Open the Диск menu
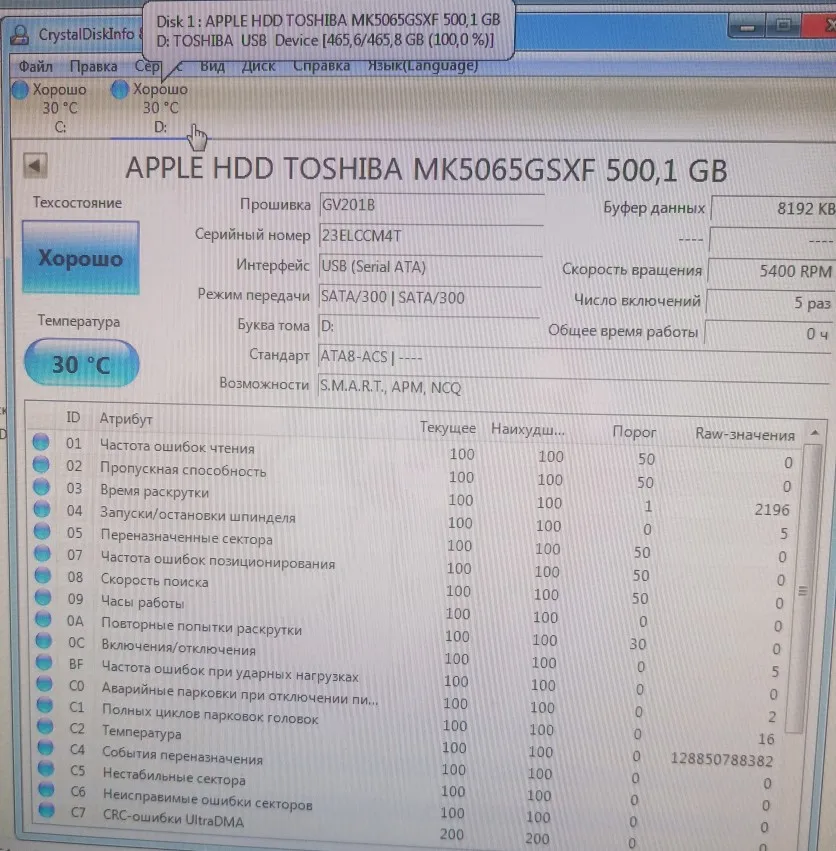 [258, 66]
